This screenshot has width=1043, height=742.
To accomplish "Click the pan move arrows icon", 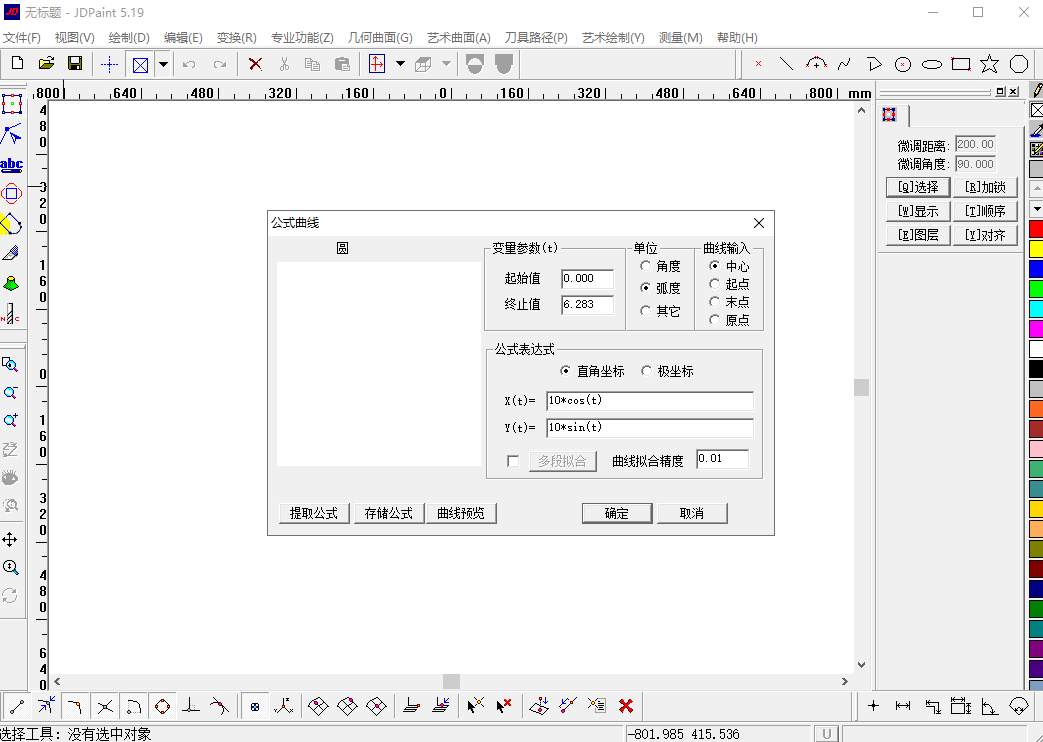I will point(10,539).
